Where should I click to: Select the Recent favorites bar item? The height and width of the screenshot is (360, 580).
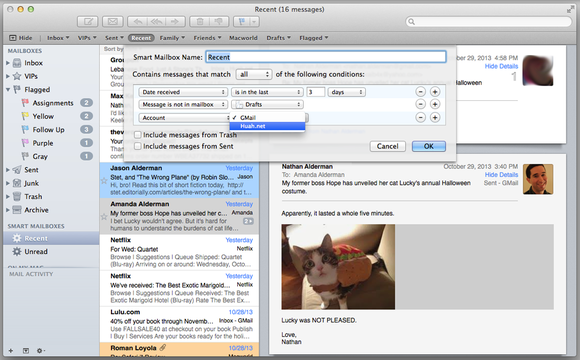(x=141, y=38)
